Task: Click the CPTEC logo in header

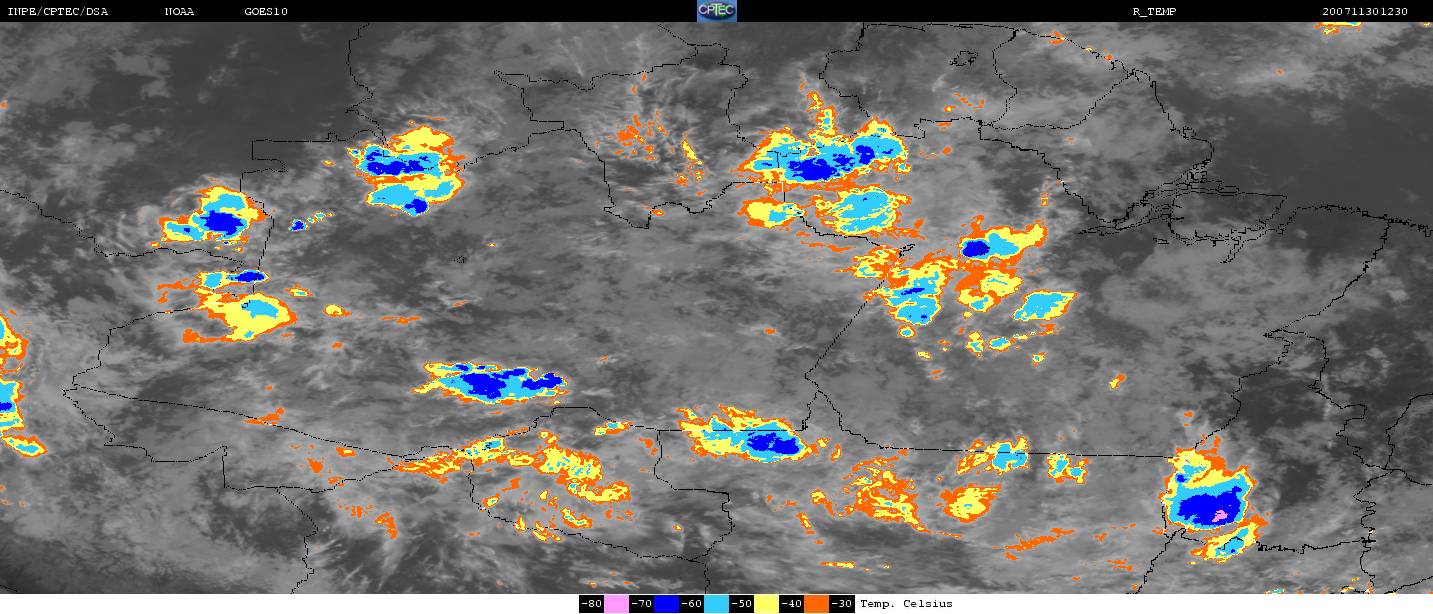Action: click(716, 11)
